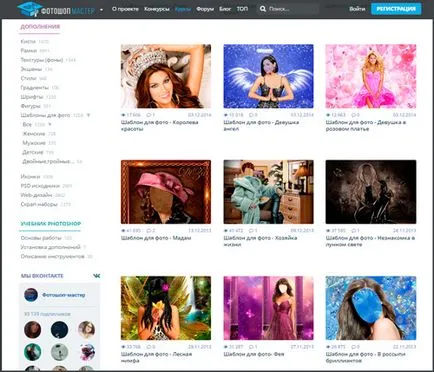This screenshot has height=372, width=434.
Task: Click the title Шаблон для фото - Королева красоты
Action: pos(160,126)
